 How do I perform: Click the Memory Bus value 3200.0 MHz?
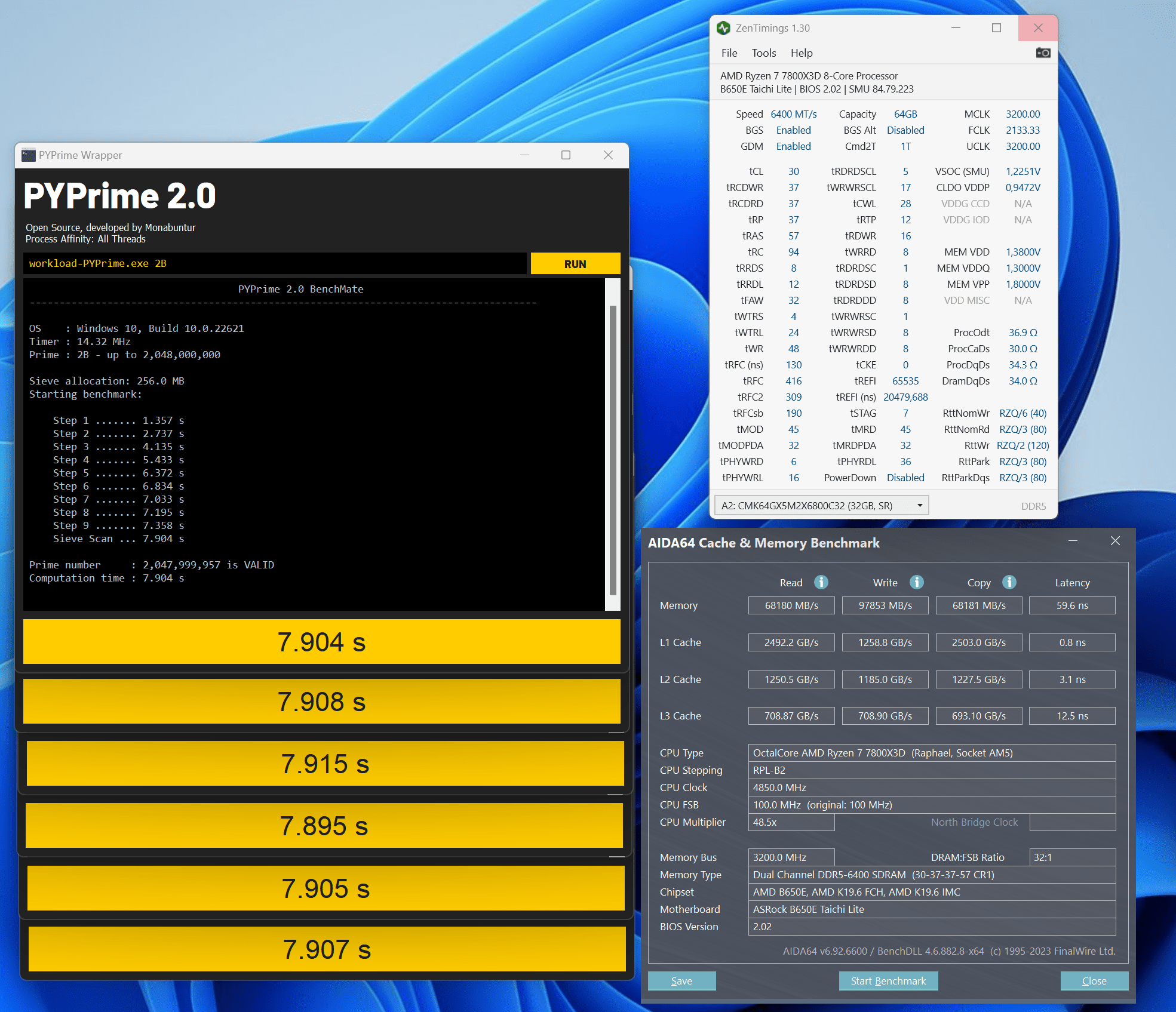pyautogui.click(x=791, y=857)
